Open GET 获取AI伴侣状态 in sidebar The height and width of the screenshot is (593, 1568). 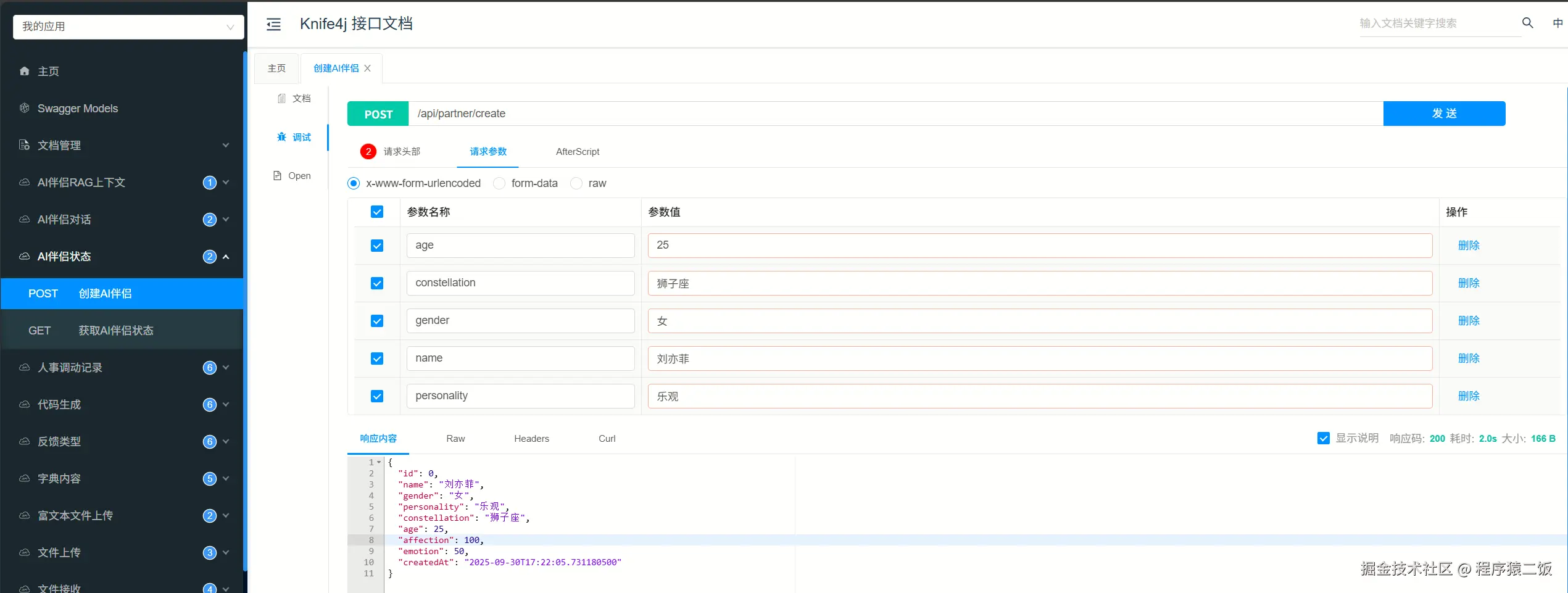pyautogui.click(x=122, y=331)
